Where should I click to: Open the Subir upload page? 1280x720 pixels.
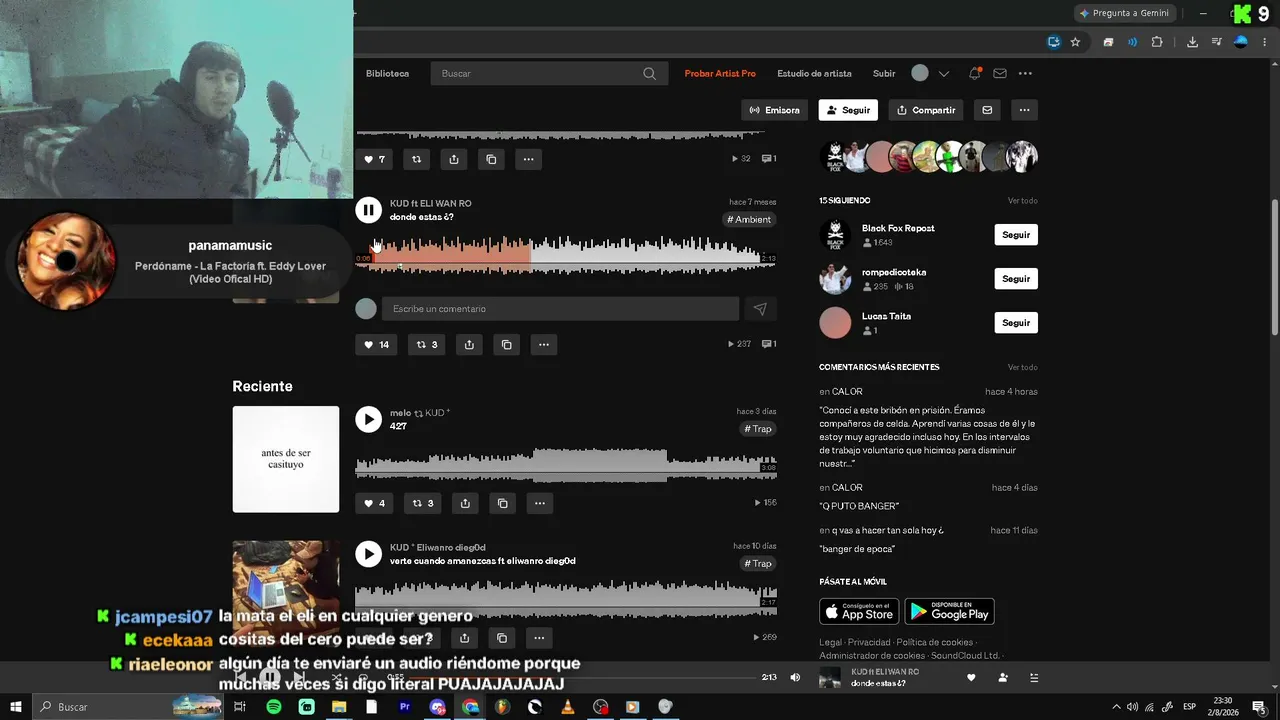pyautogui.click(x=884, y=73)
